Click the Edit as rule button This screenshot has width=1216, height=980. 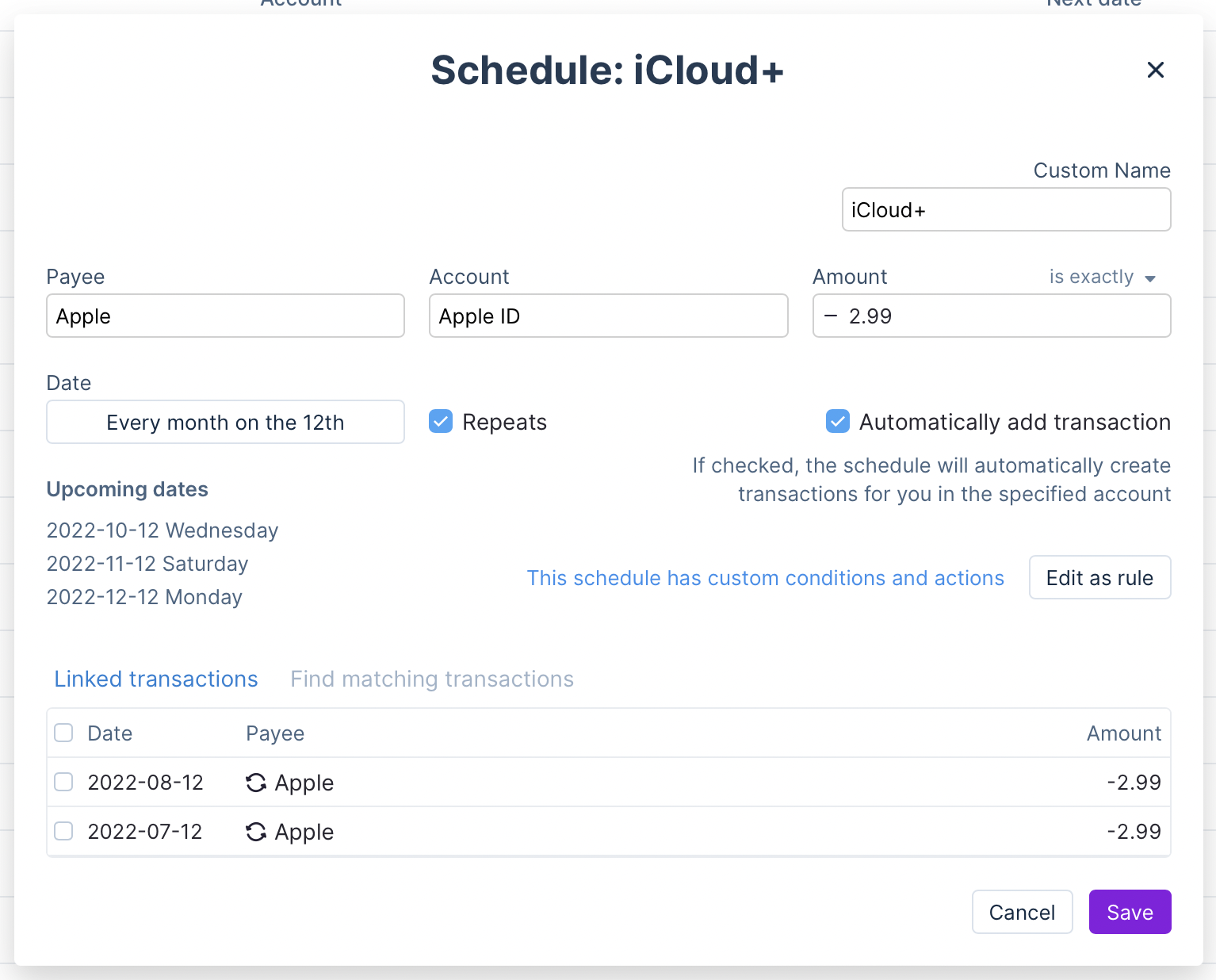(x=1099, y=577)
